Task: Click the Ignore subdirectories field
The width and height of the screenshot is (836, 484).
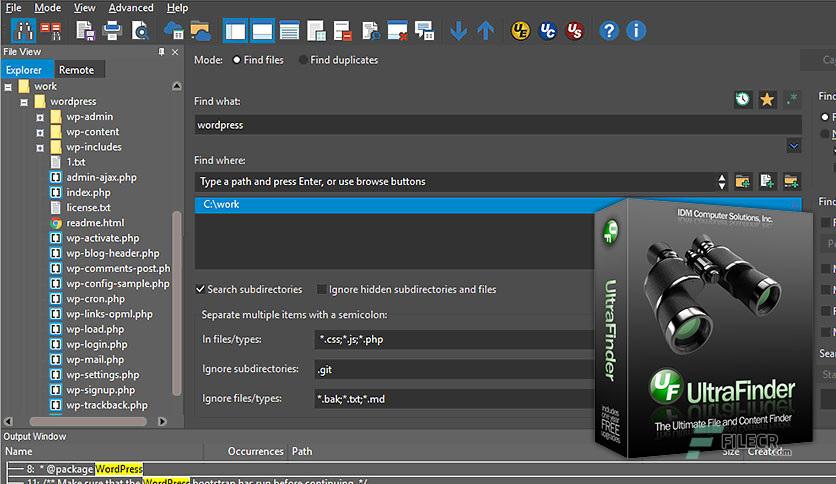Action: (x=454, y=369)
